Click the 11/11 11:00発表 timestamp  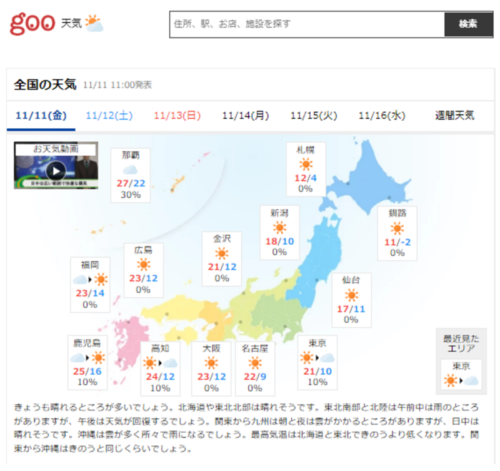117,85
